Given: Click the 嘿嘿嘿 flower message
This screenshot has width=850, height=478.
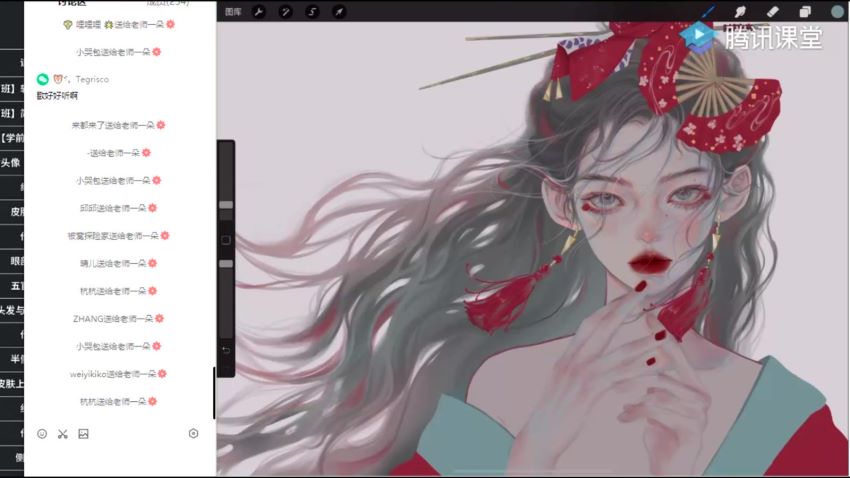Looking at the screenshot, I should pyautogui.click(x=119, y=24).
